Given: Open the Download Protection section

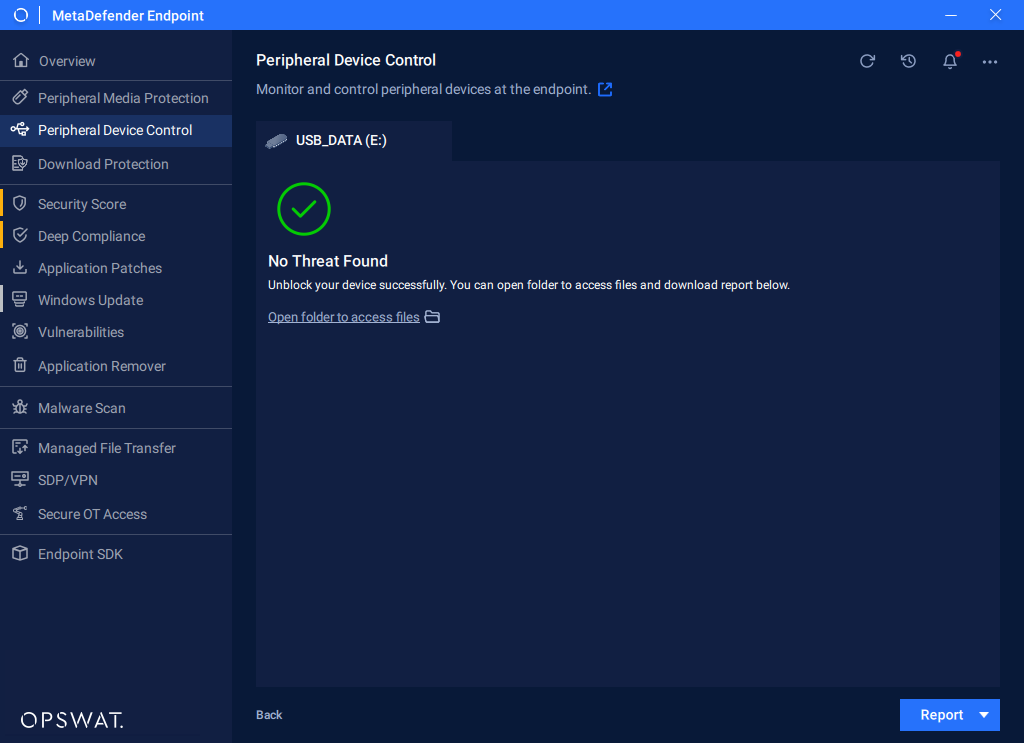Looking at the screenshot, I should tap(116, 164).
